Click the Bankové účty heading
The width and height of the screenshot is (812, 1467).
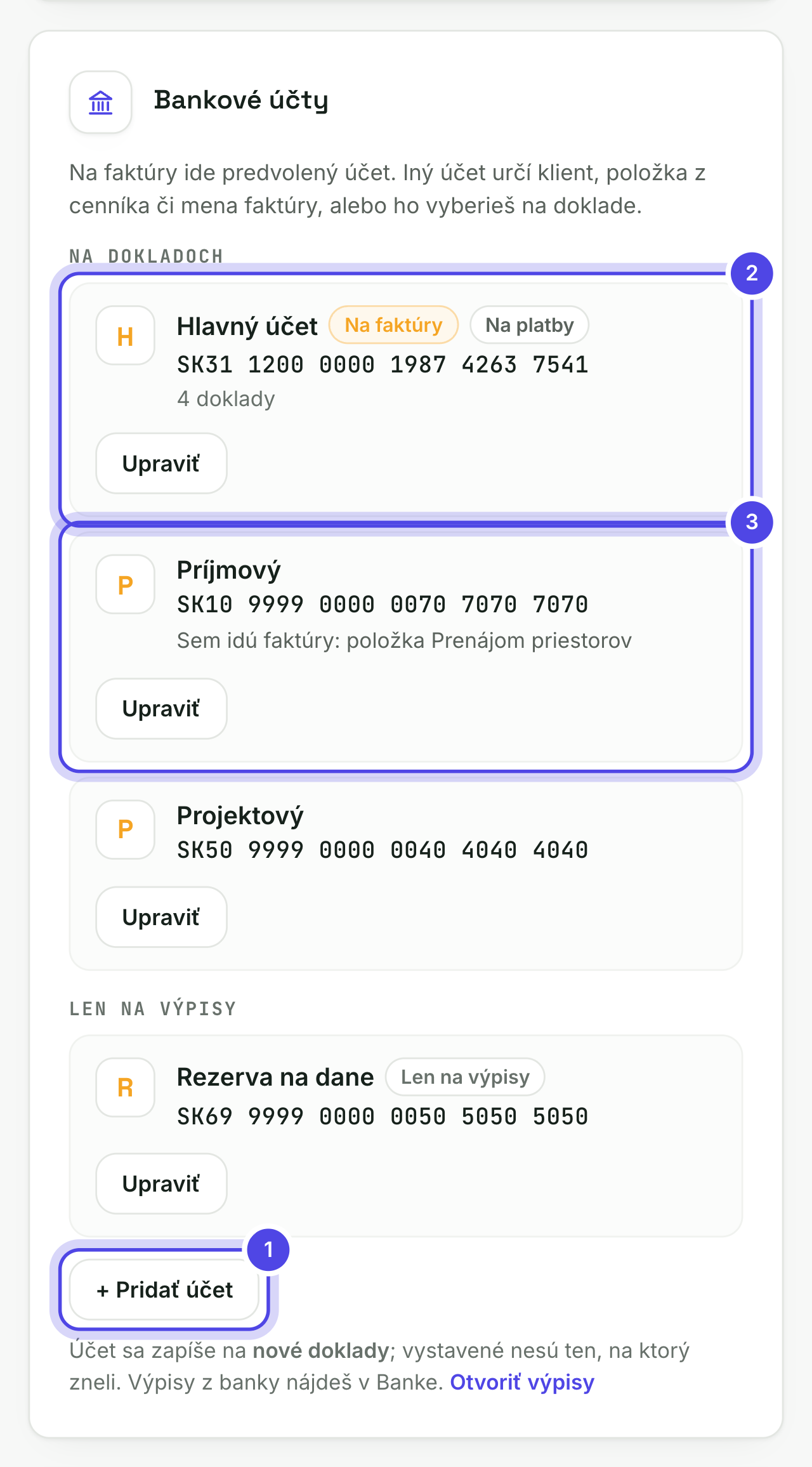(x=241, y=100)
